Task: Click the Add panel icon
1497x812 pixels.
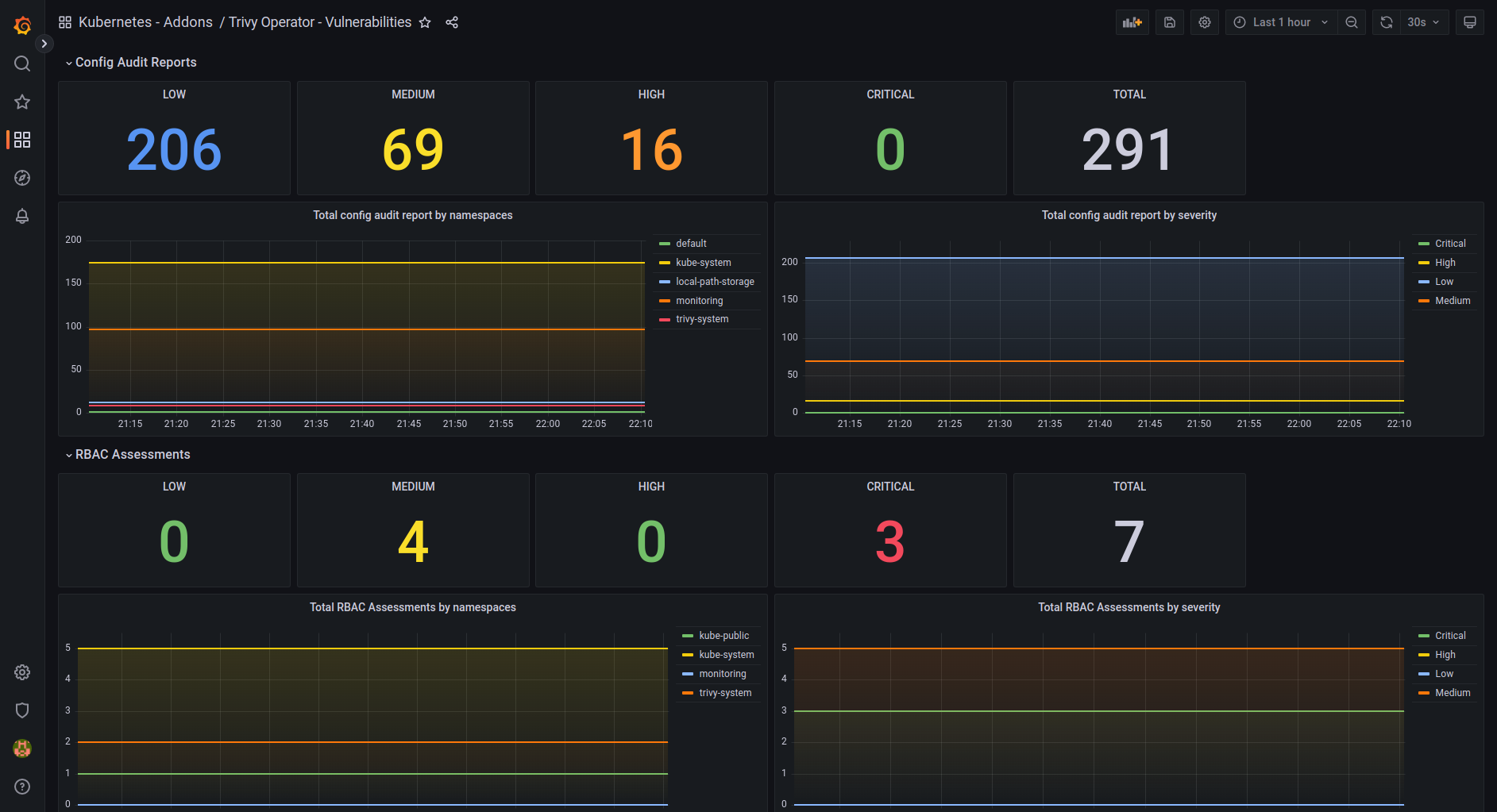Action: click(1132, 22)
